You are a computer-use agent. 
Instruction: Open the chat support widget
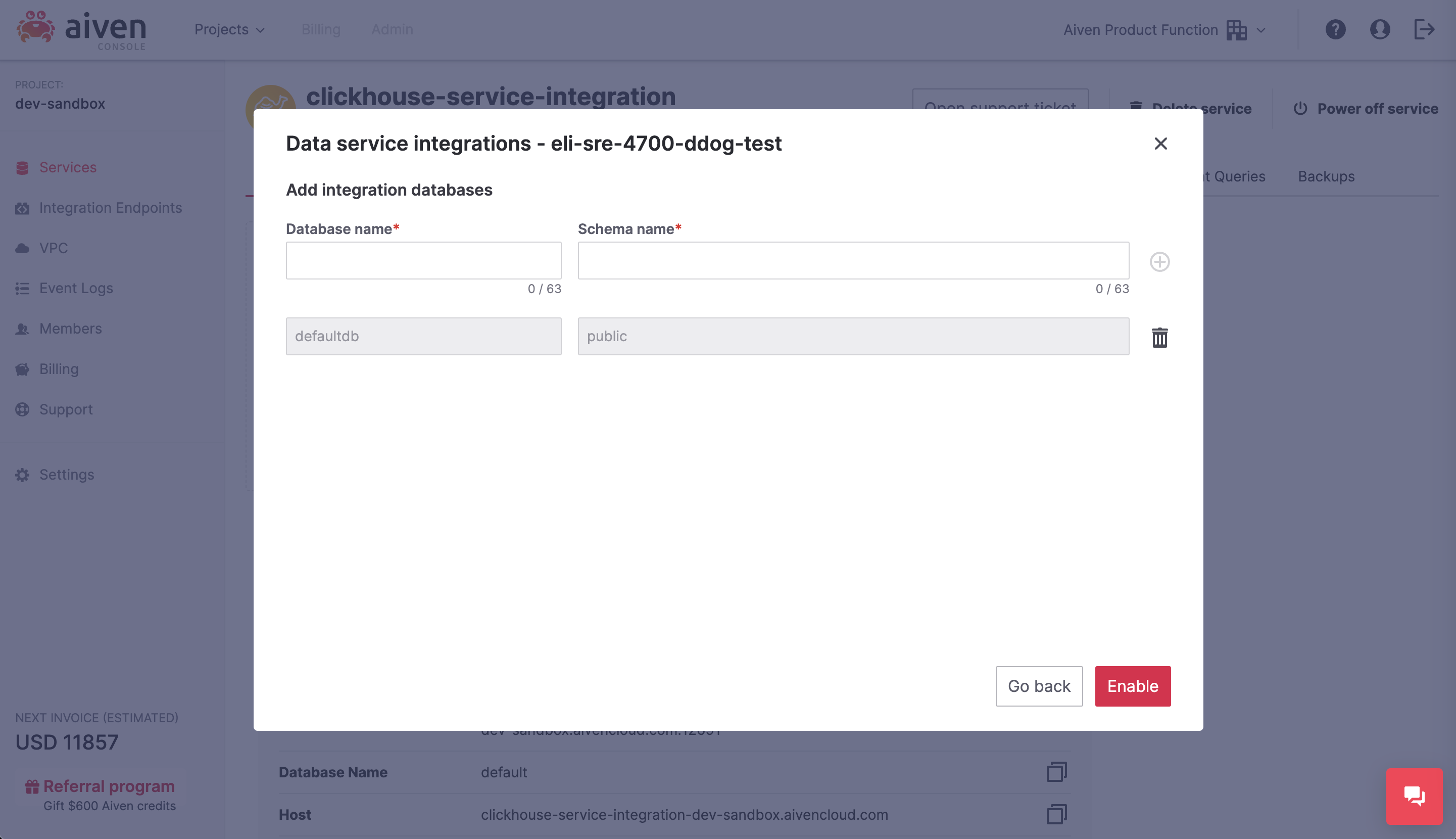tap(1414, 797)
